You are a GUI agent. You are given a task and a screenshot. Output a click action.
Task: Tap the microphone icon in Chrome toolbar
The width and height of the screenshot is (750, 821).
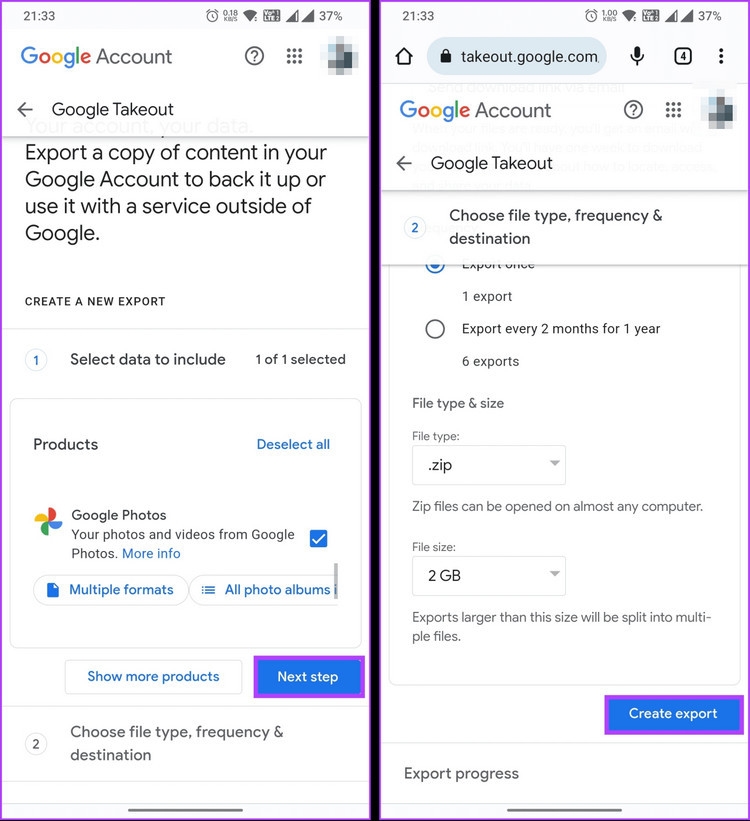click(637, 57)
